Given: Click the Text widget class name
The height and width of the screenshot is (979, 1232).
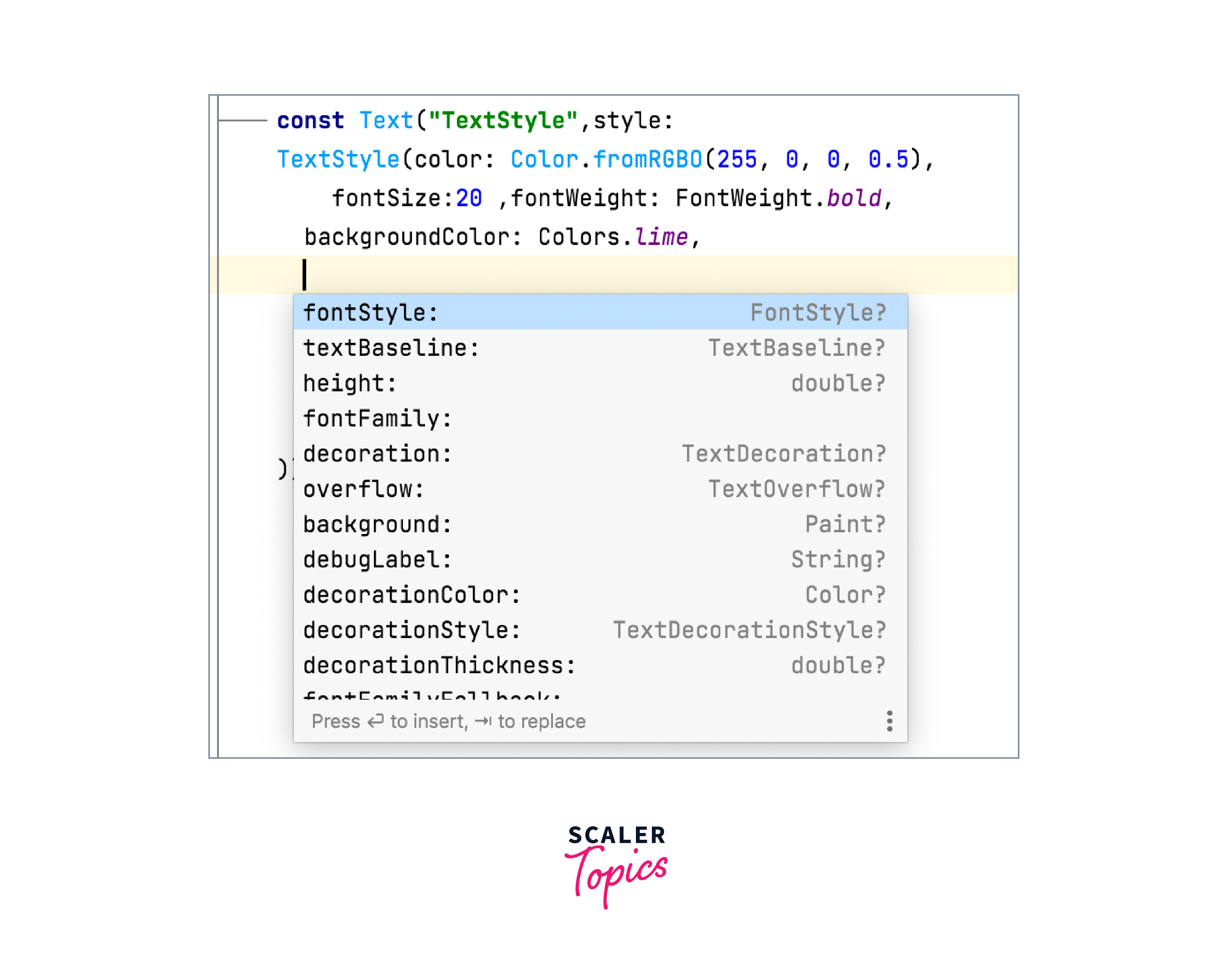Looking at the screenshot, I should coord(386,121).
